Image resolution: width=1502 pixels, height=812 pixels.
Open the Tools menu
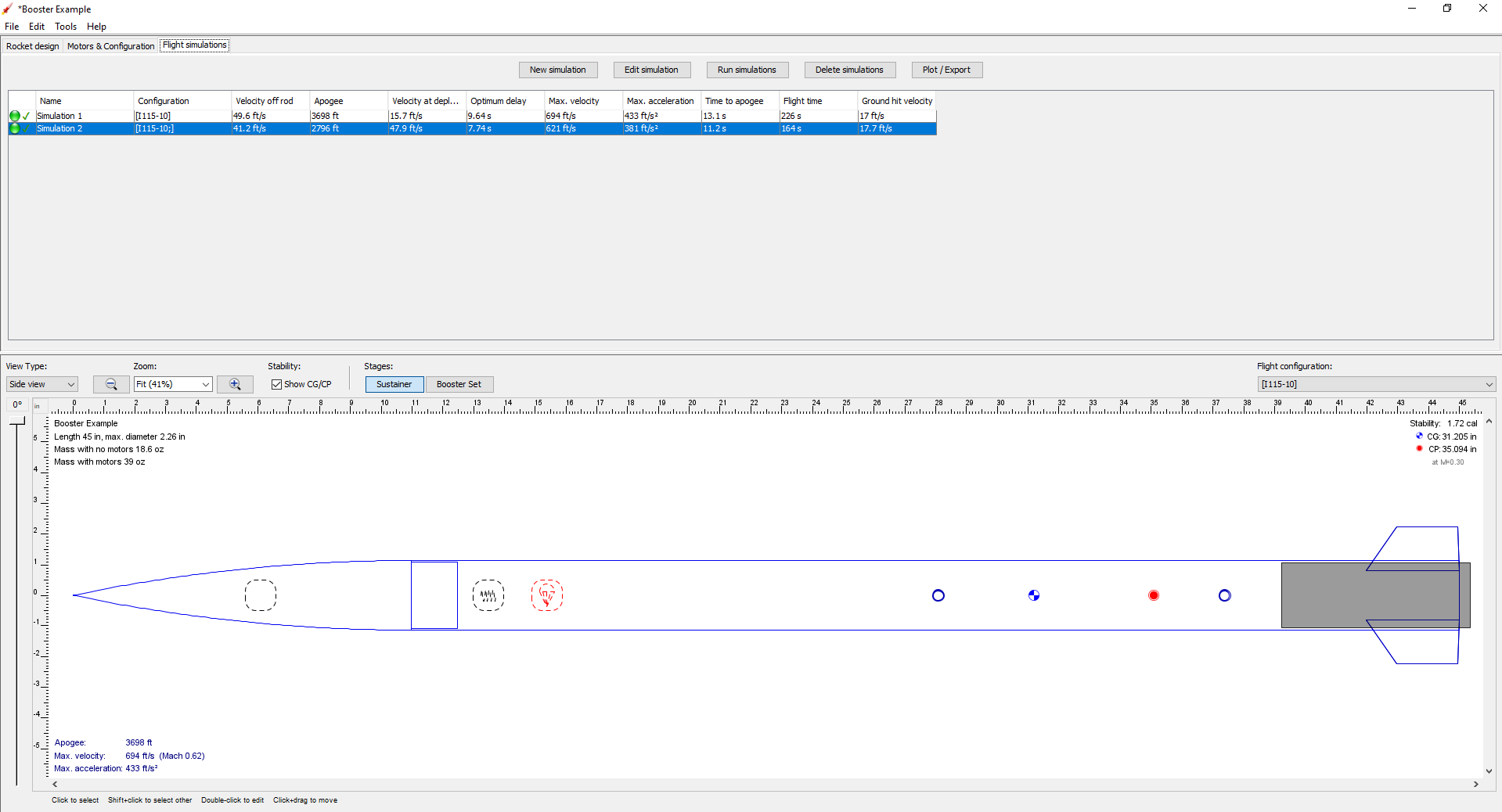(x=66, y=27)
